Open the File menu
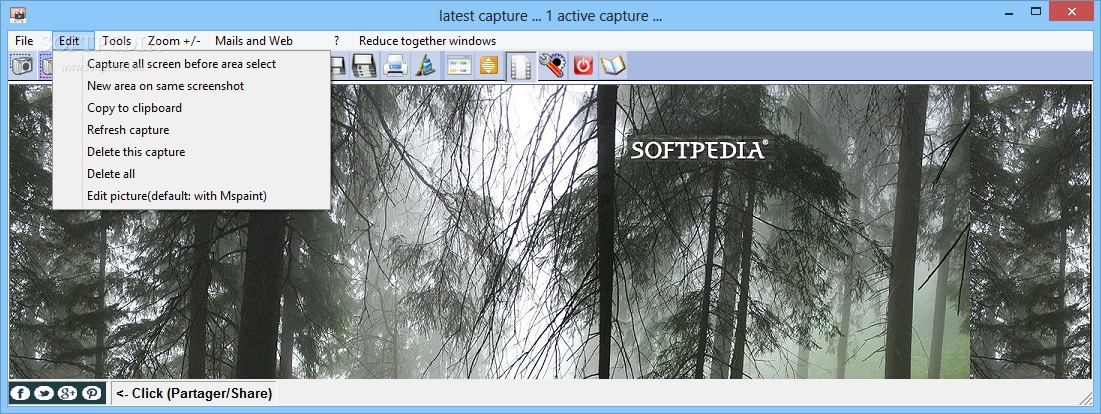This screenshot has height=414, width=1101. click(x=24, y=41)
